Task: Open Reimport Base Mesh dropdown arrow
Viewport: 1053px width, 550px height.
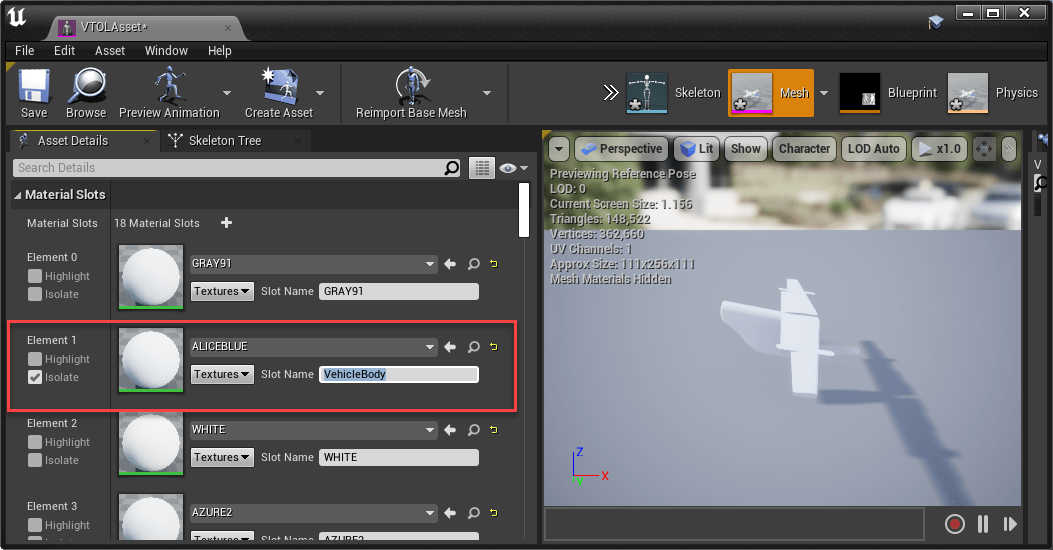Action: [487, 93]
